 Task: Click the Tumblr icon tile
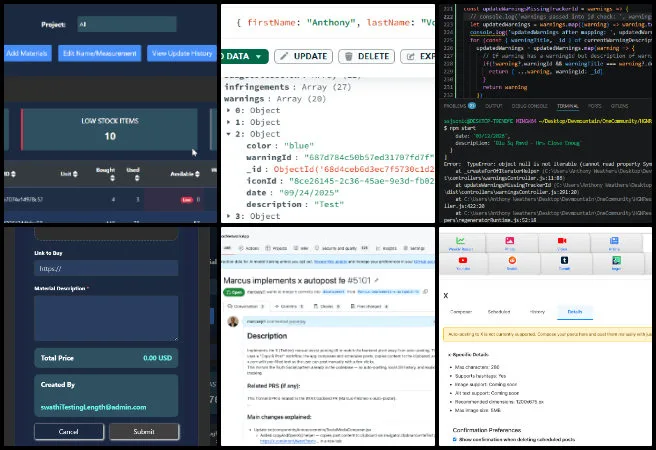pyautogui.click(x=564, y=260)
